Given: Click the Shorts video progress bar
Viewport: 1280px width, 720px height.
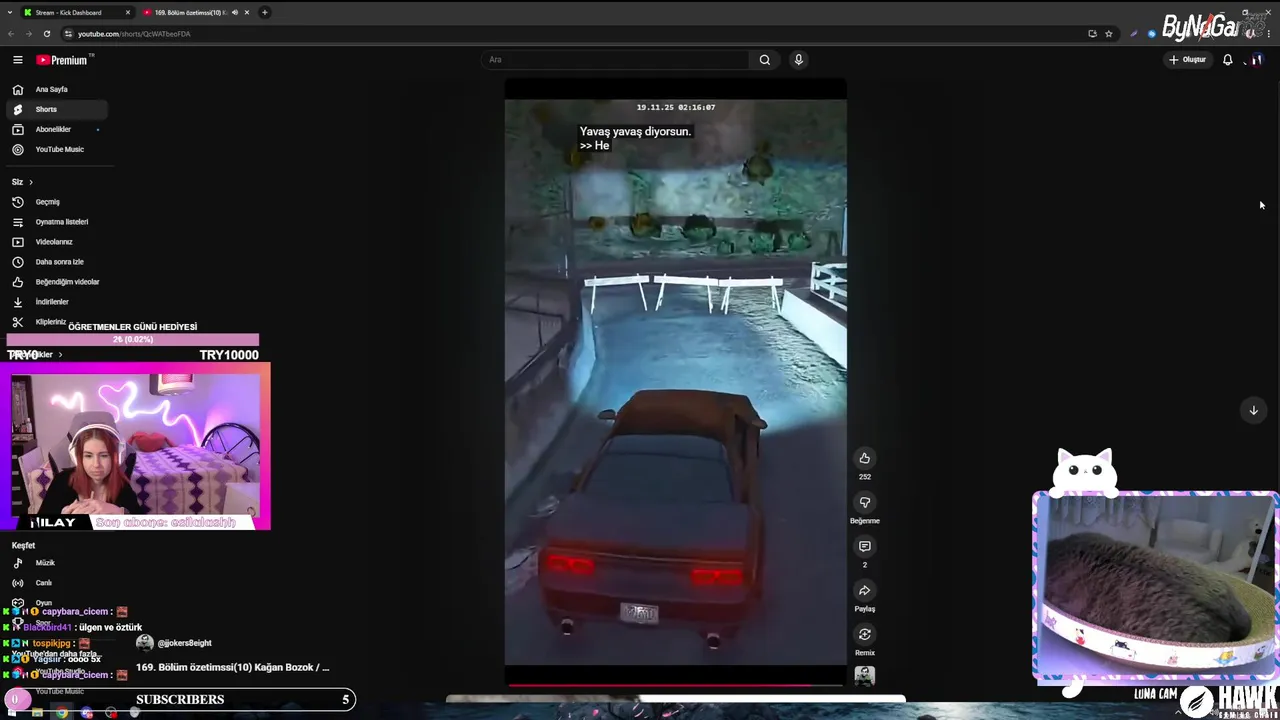Looking at the screenshot, I should click(x=675, y=685).
